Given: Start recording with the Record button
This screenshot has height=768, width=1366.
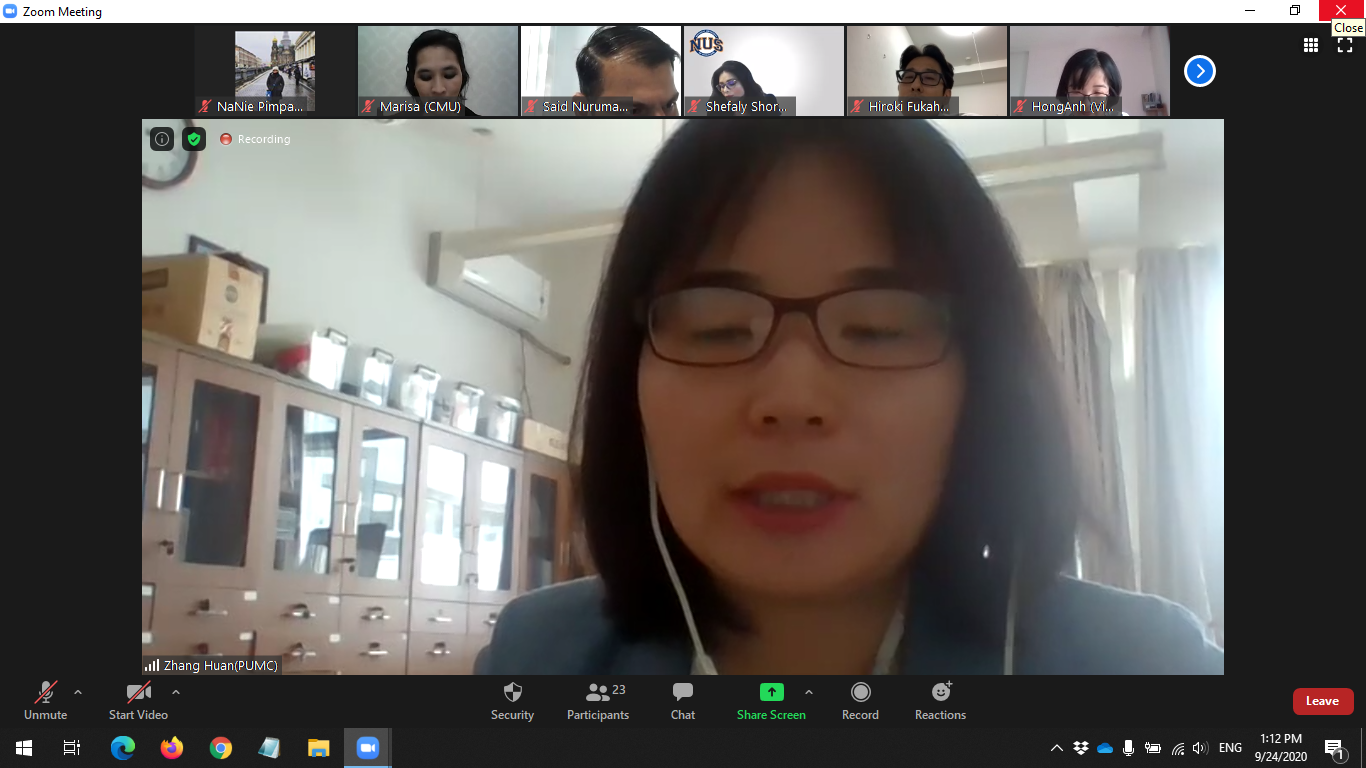Looking at the screenshot, I should tap(860, 700).
